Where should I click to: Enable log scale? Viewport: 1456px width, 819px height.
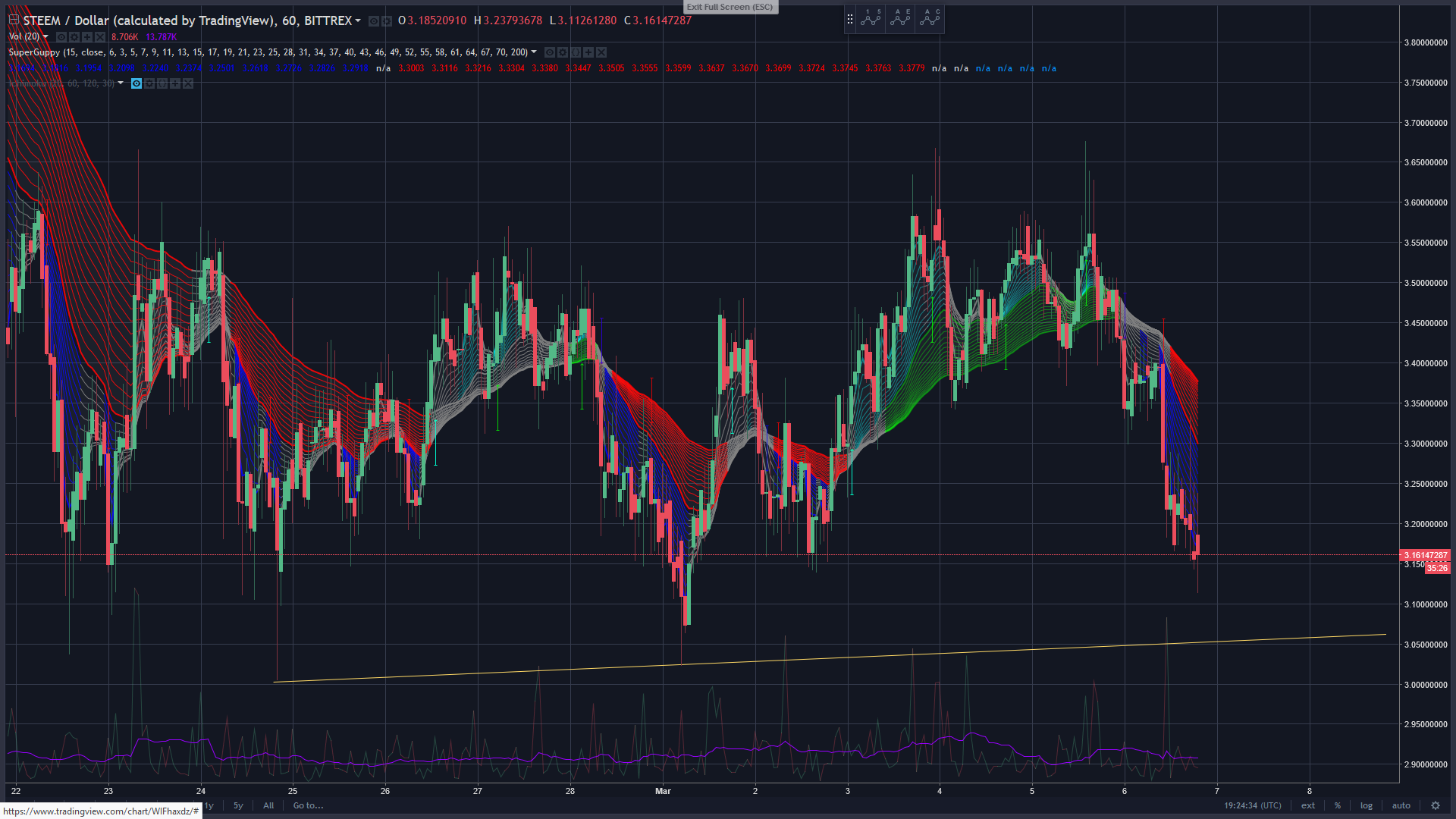(1366, 805)
